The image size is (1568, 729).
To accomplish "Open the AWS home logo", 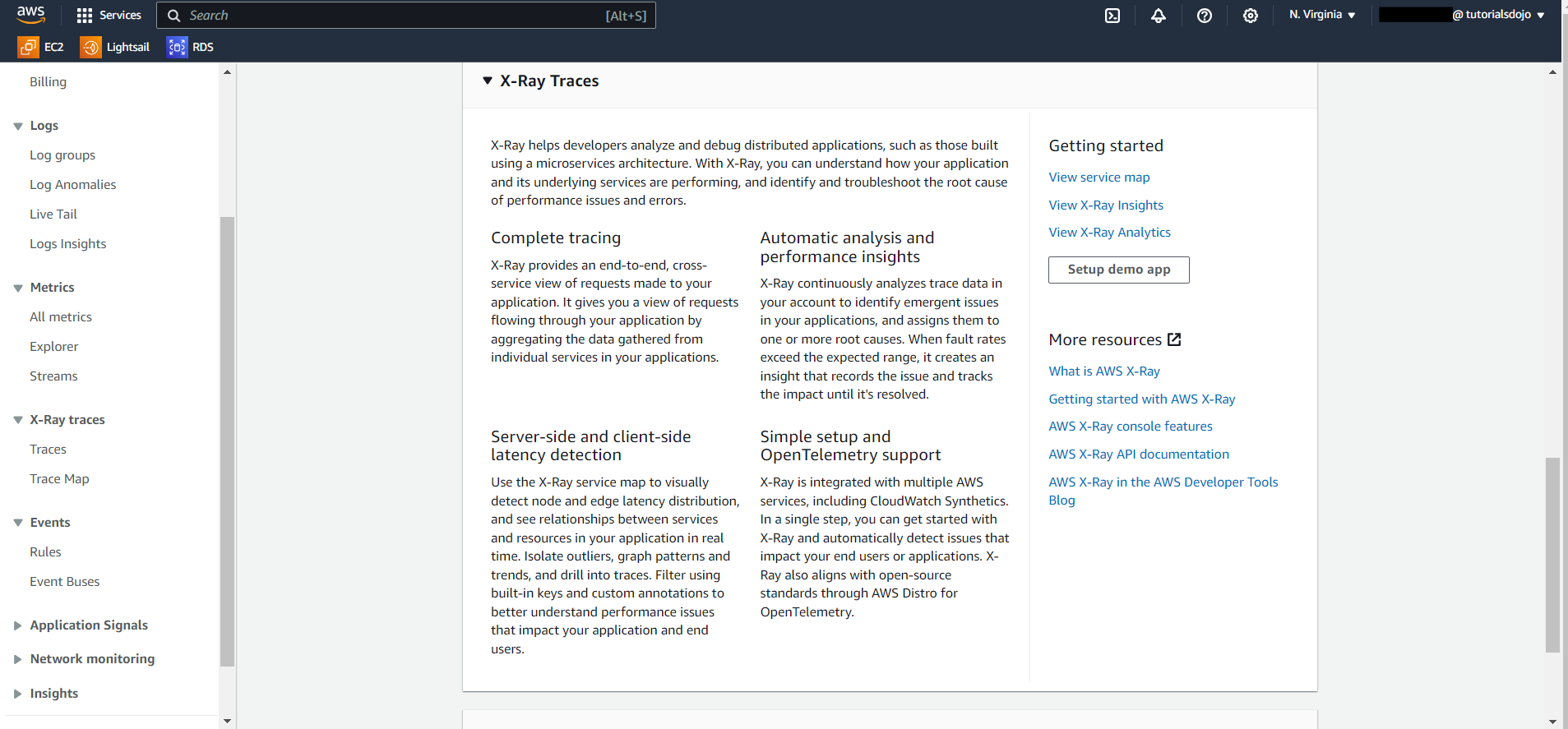I will point(30,15).
